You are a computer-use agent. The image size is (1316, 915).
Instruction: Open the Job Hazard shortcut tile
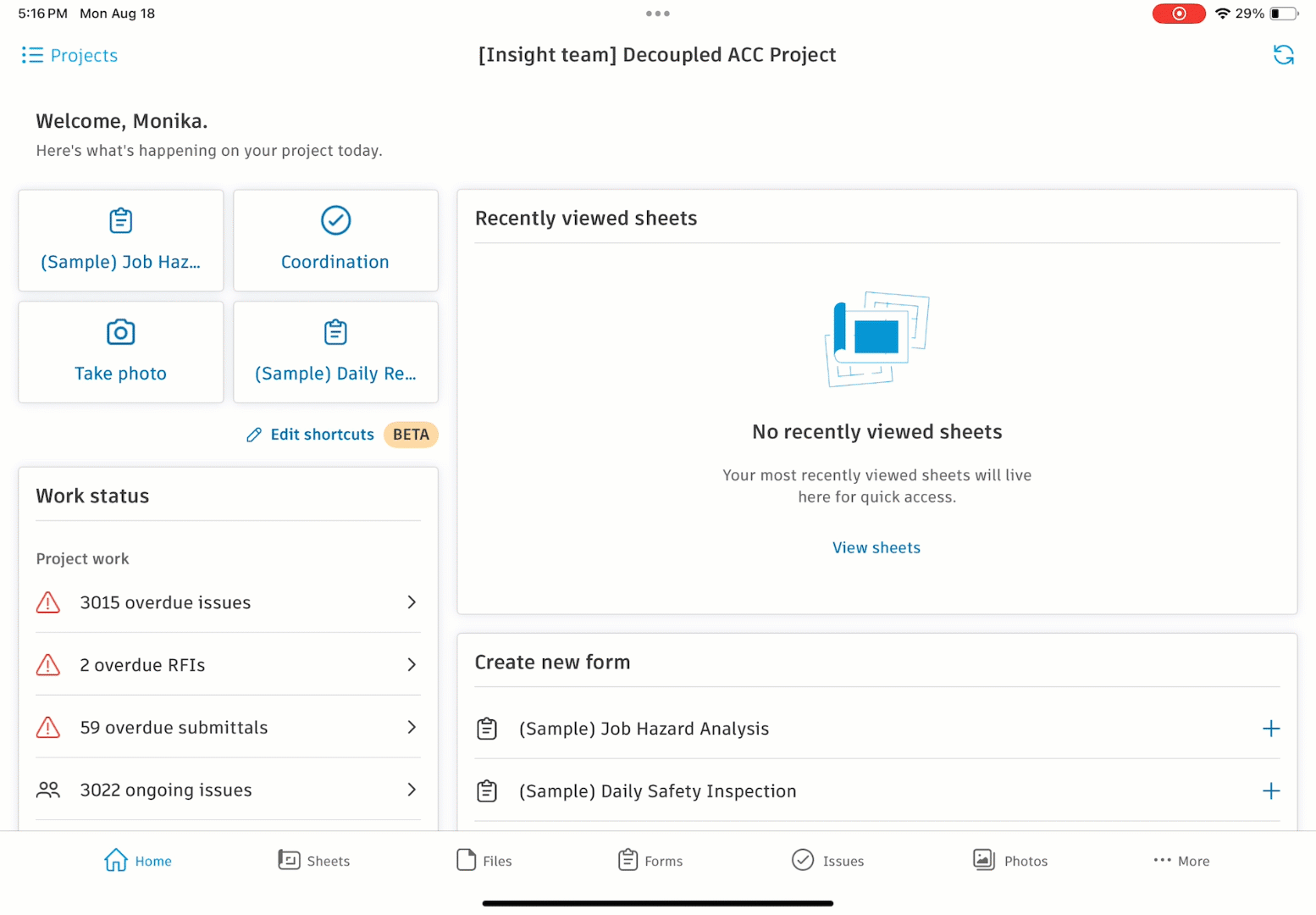click(120, 241)
